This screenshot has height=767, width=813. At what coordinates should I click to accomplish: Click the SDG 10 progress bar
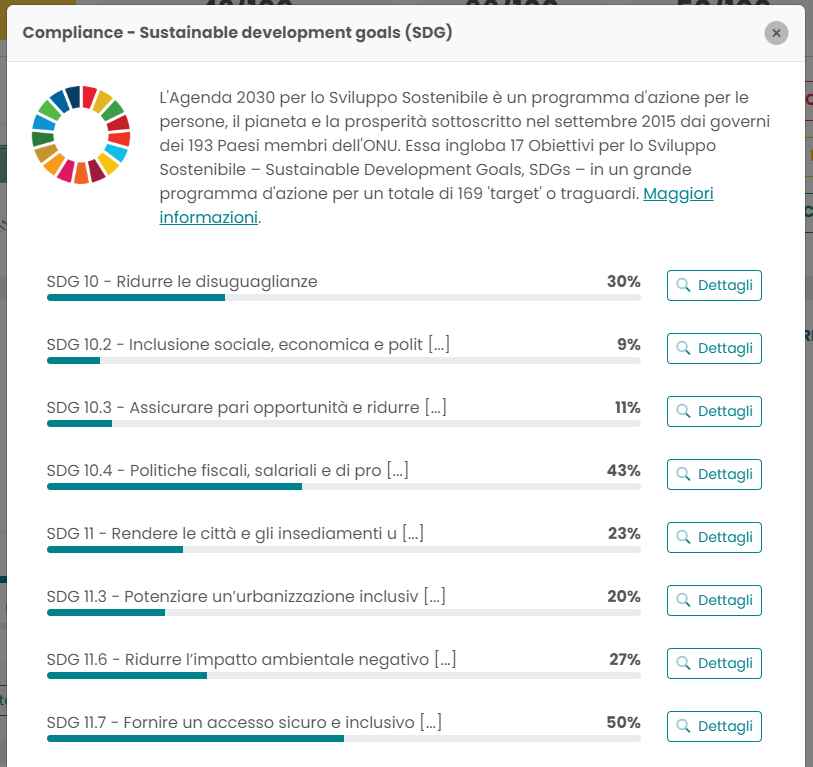click(x=343, y=297)
